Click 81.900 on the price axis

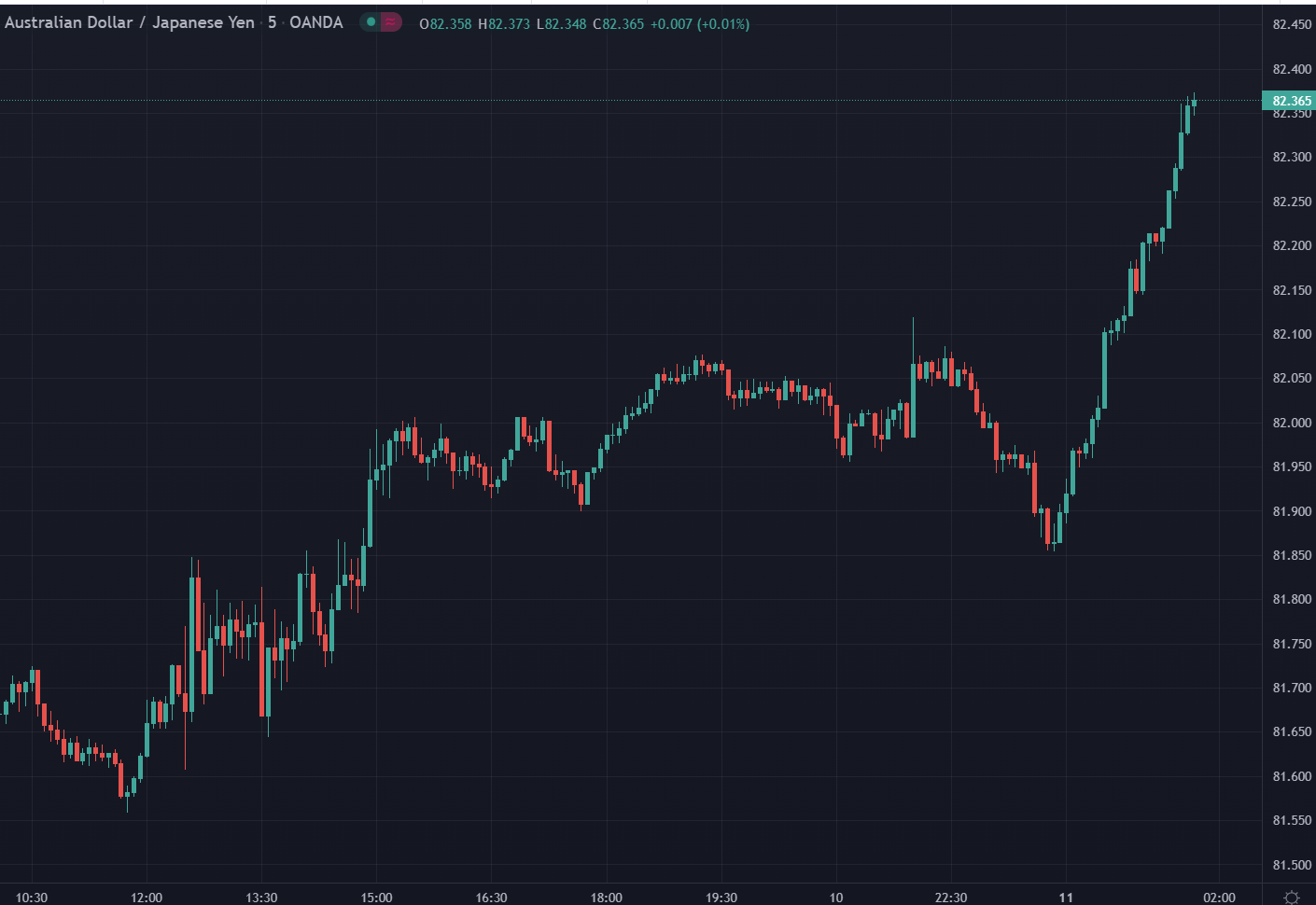1292,511
